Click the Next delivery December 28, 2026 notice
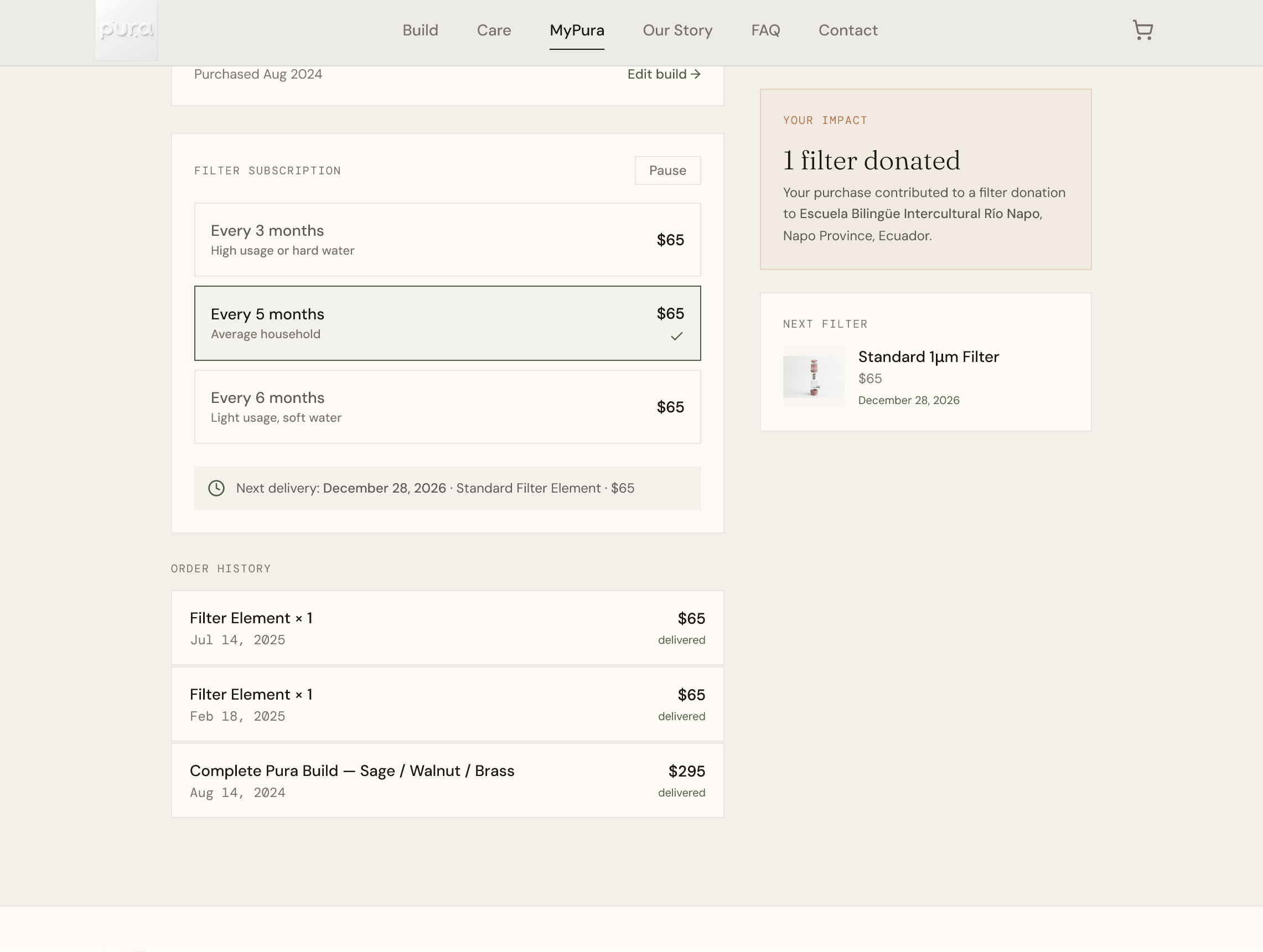The height and width of the screenshot is (952, 1263). click(x=448, y=488)
